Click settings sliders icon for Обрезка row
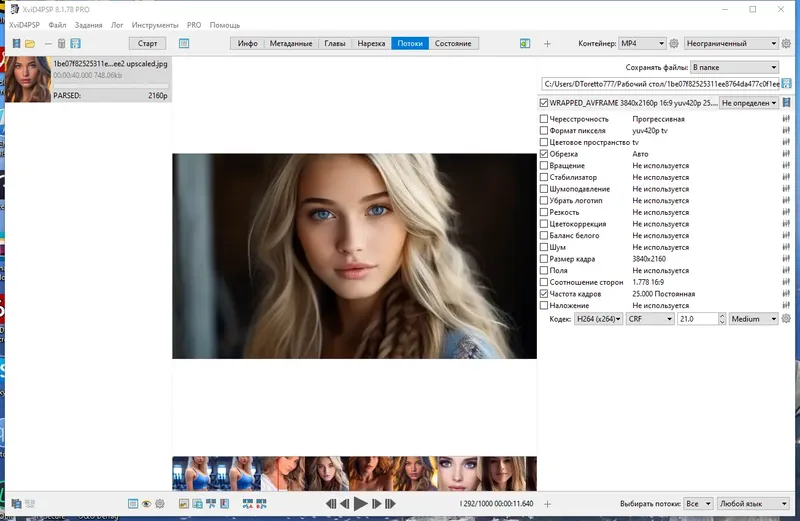 tap(787, 154)
